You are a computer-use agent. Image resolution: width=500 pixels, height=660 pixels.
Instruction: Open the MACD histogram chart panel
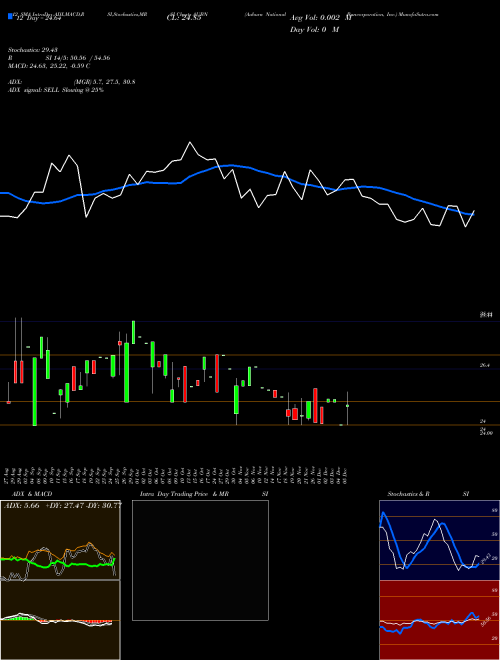coord(60,620)
